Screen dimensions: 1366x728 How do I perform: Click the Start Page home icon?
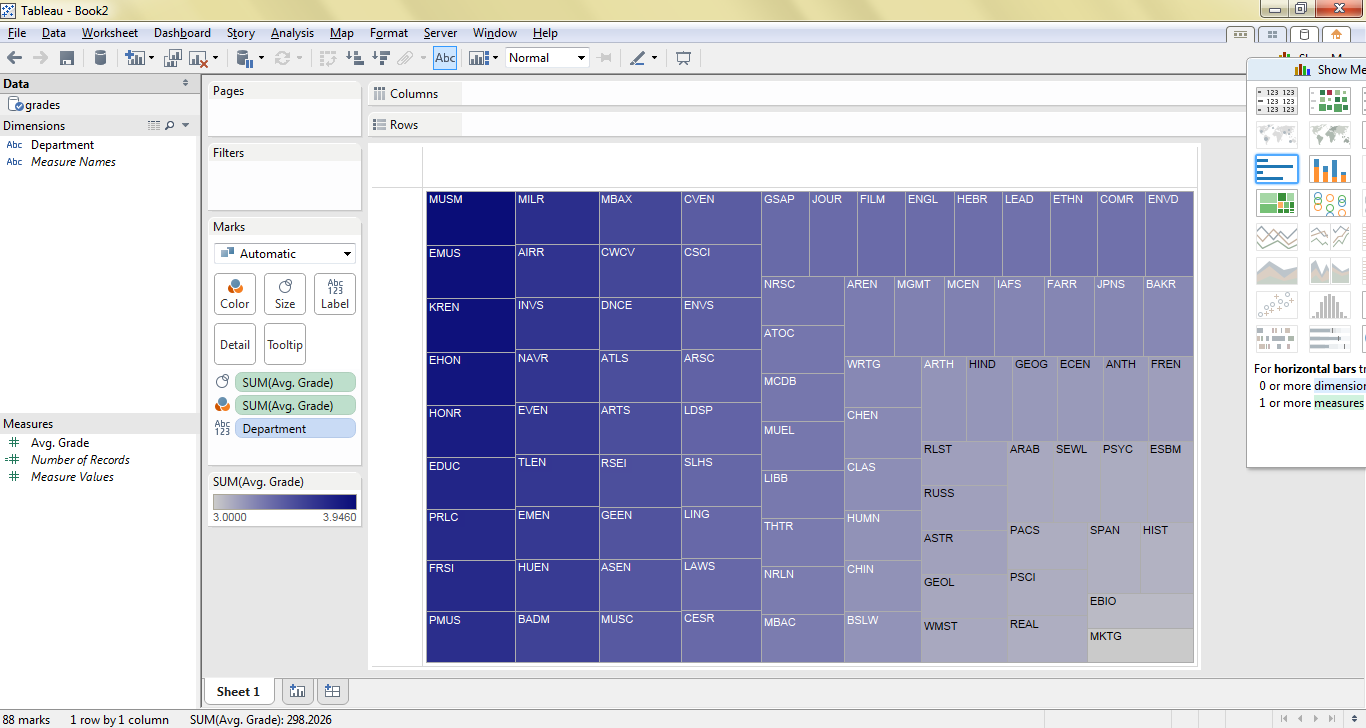(1336, 34)
